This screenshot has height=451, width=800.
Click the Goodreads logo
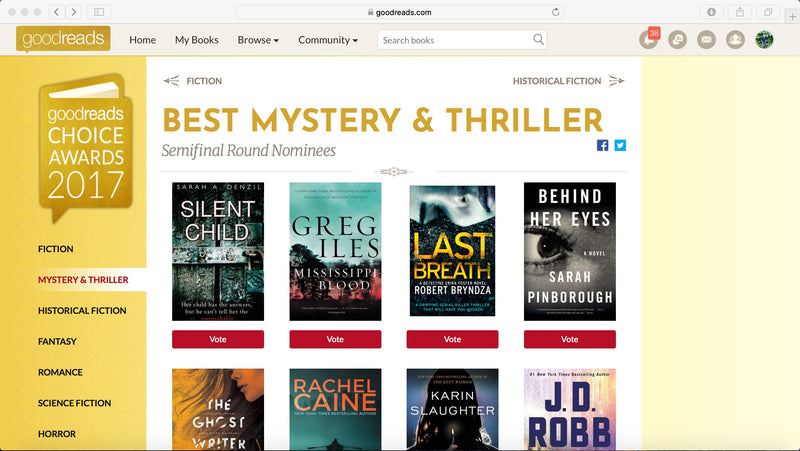tap(63, 39)
